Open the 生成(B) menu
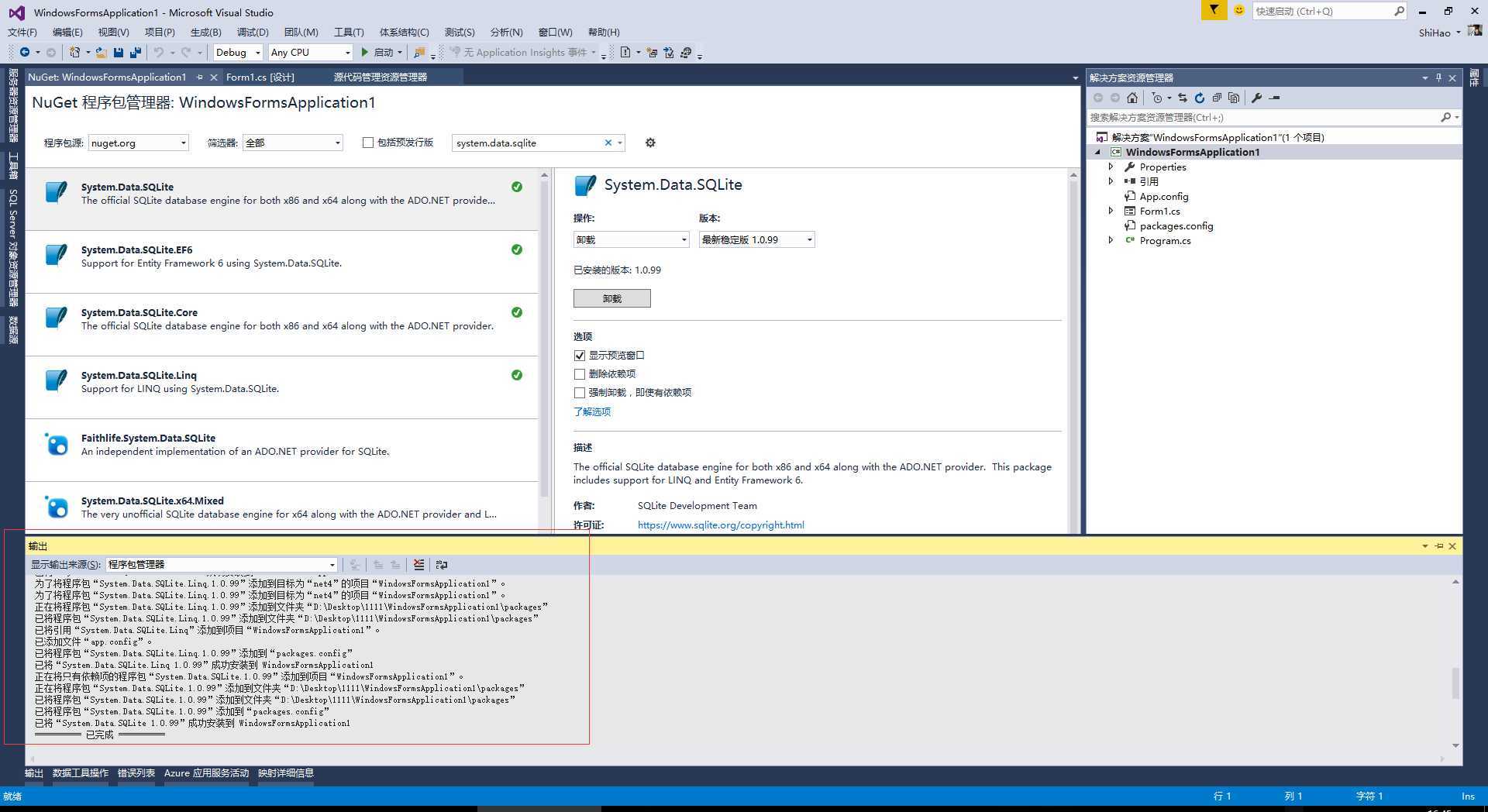The width and height of the screenshot is (1488, 812). click(x=205, y=33)
